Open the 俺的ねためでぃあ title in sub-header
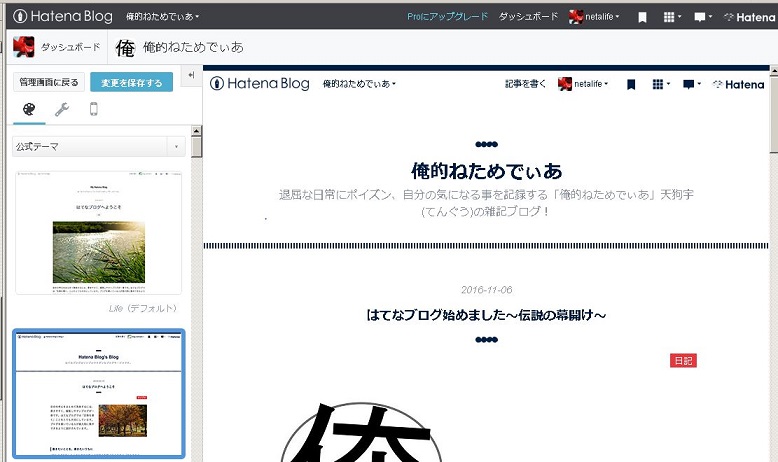The width and height of the screenshot is (778, 462). 194,47
